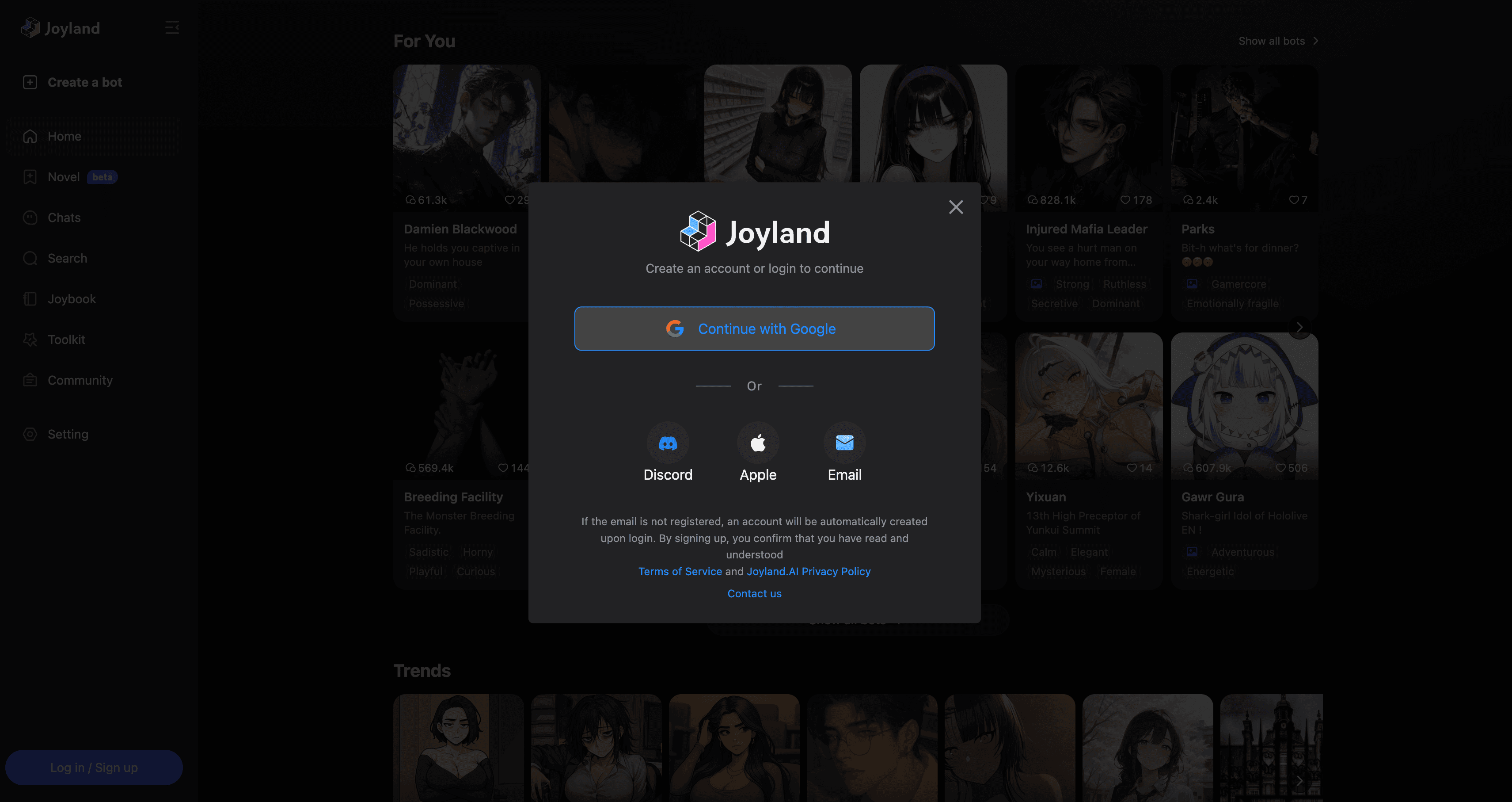The width and height of the screenshot is (1512, 802).
Task: Collapse the sidebar menu icon
Action: pos(172,27)
